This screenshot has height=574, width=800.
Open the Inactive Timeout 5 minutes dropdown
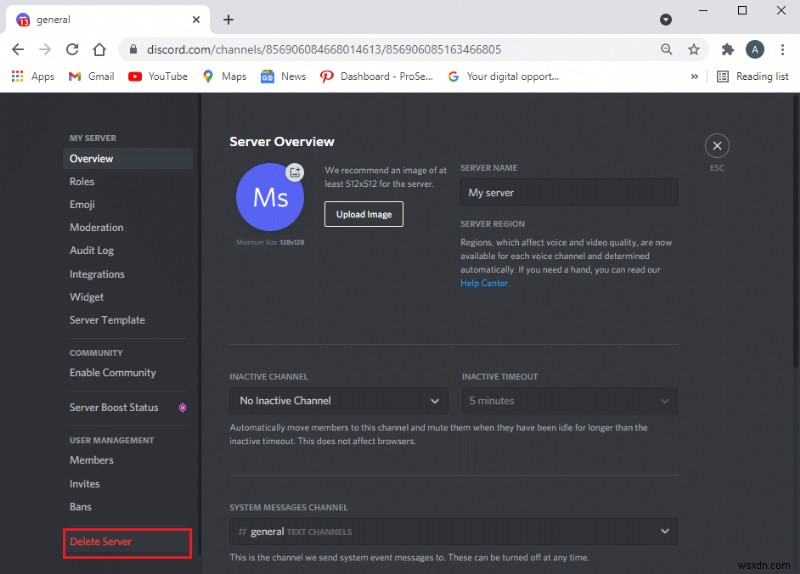pos(569,401)
